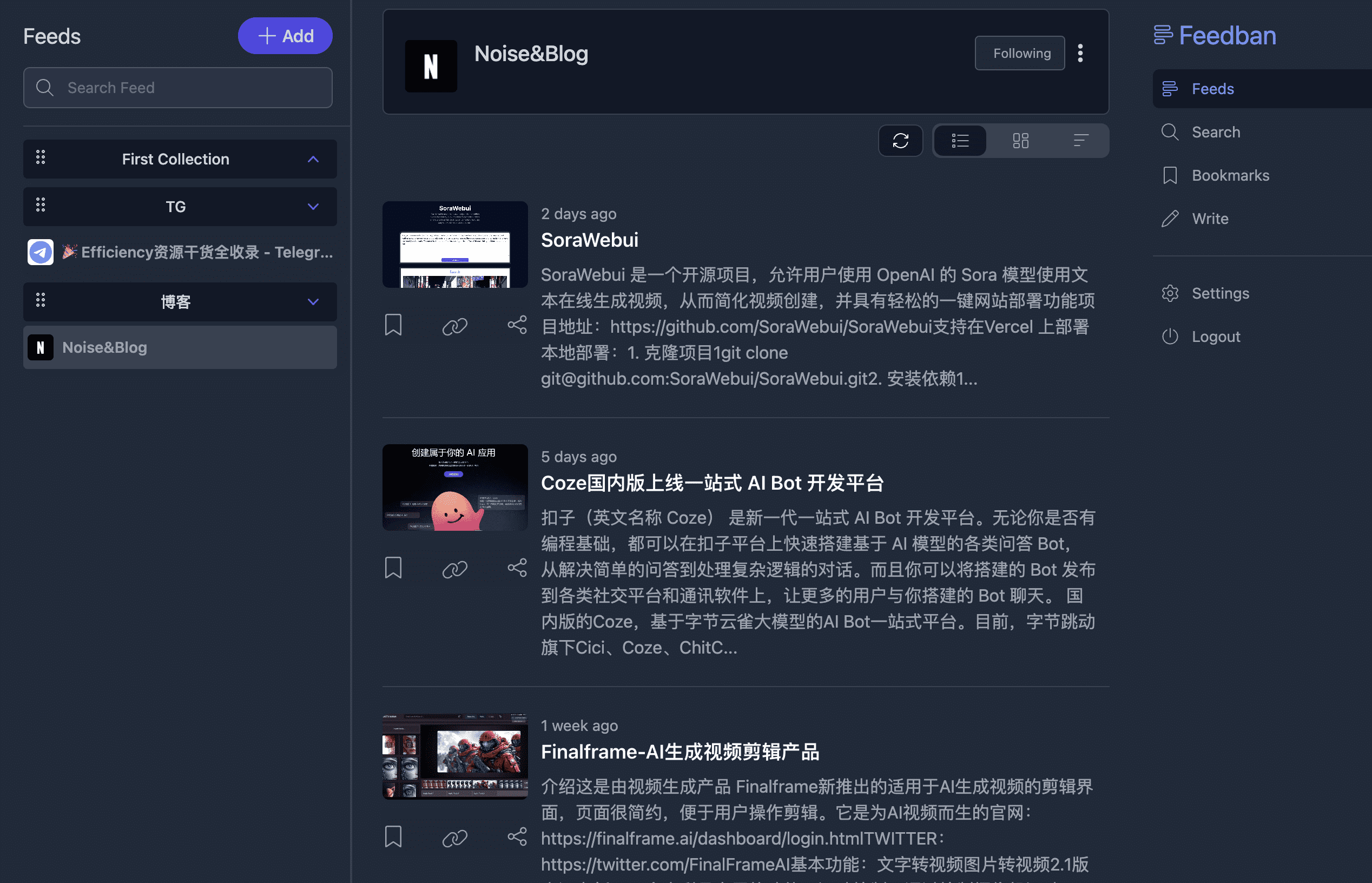The image size is (1372, 883).
Task: Expand the 博客 collection
Action: pos(313,301)
